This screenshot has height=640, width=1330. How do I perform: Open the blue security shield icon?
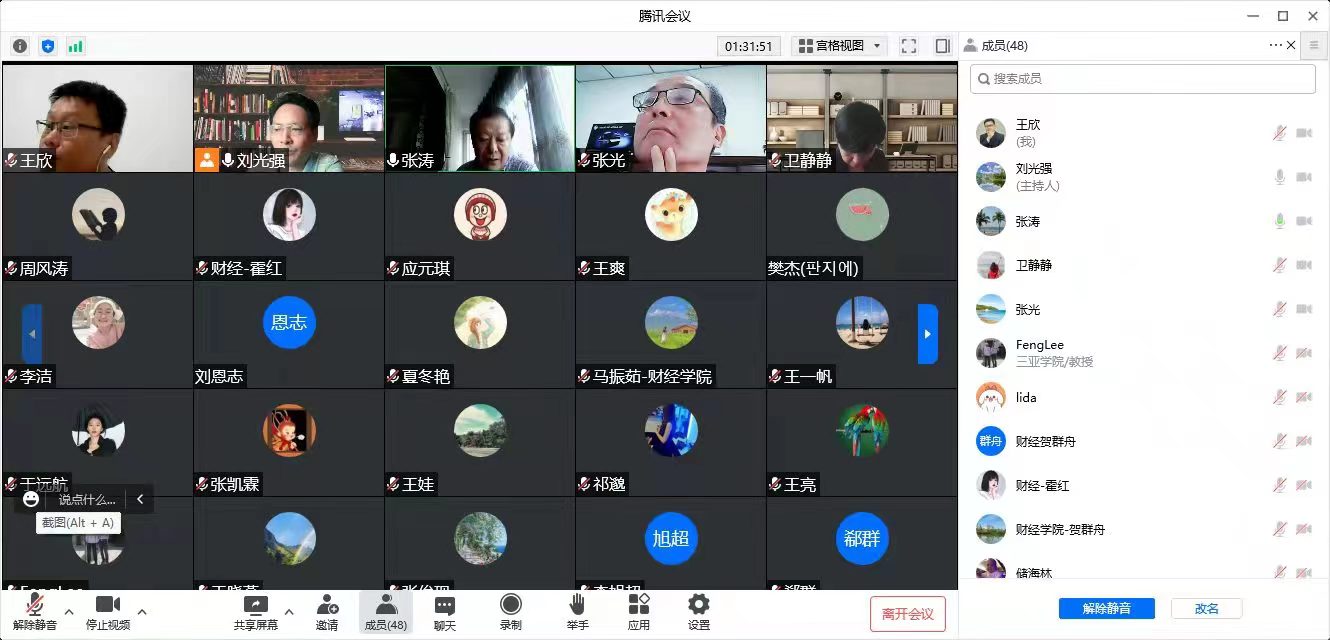point(48,46)
